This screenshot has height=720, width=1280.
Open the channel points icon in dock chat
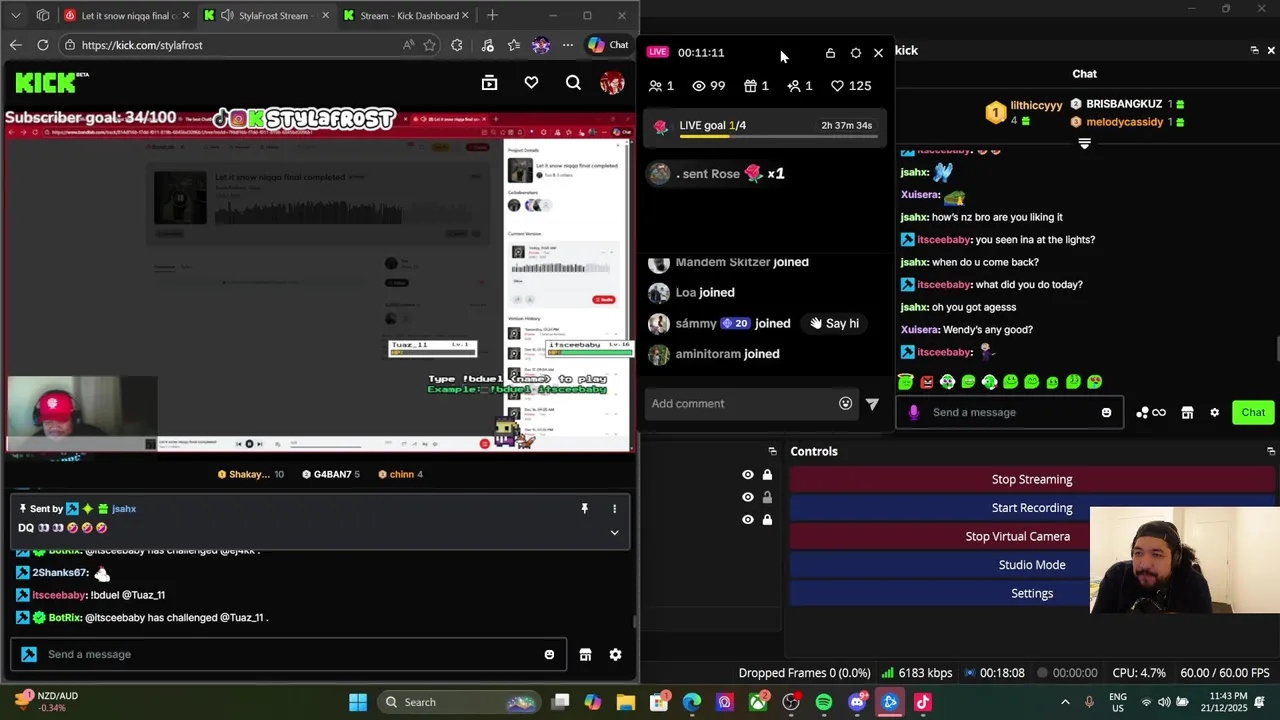coord(1150,412)
